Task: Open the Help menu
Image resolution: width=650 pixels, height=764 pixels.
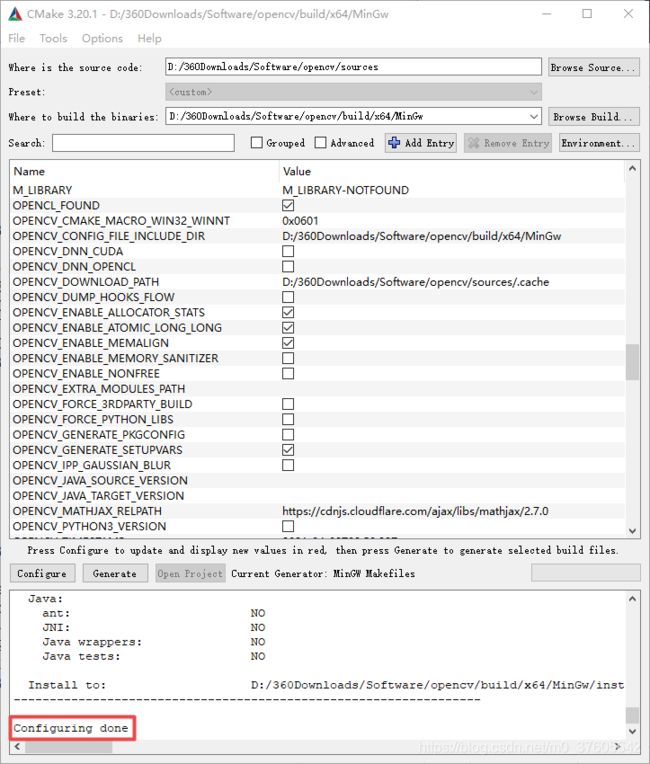Action: (x=149, y=38)
